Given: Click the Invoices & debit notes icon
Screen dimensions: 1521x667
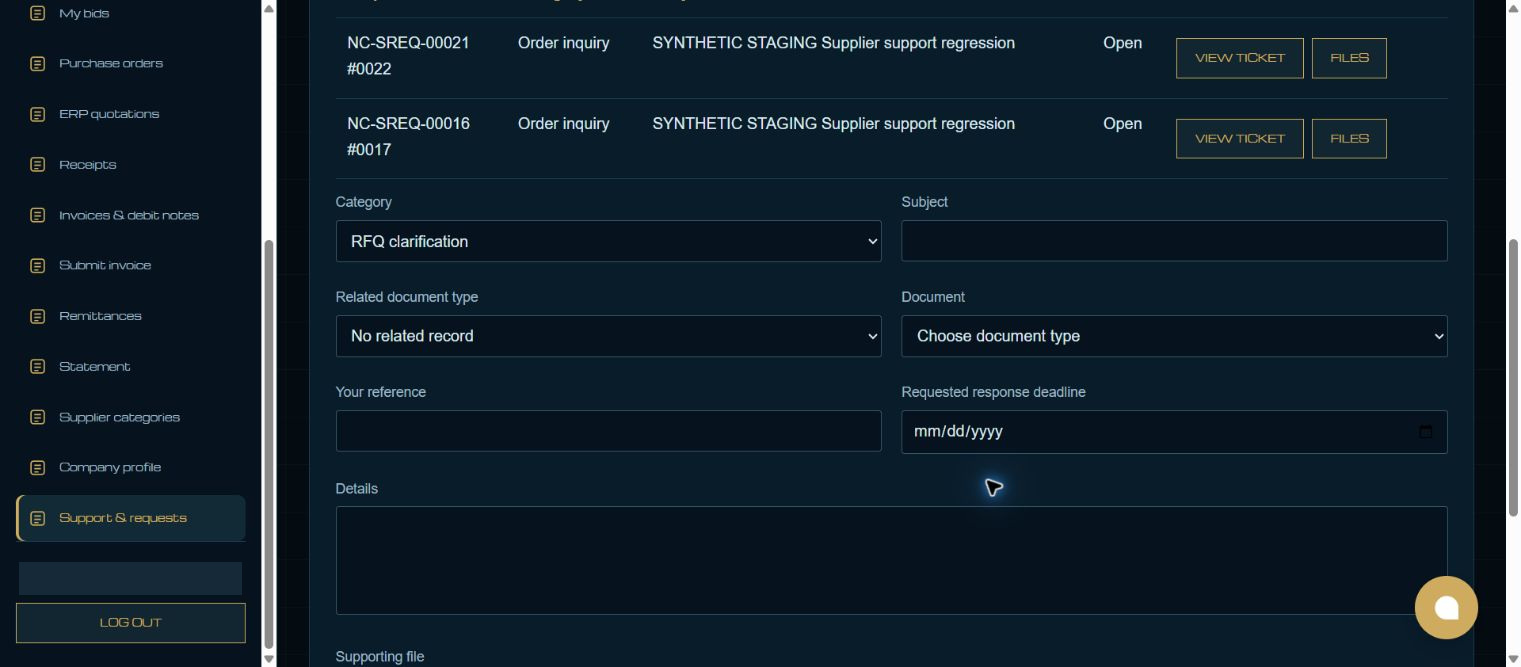Looking at the screenshot, I should point(37,215).
